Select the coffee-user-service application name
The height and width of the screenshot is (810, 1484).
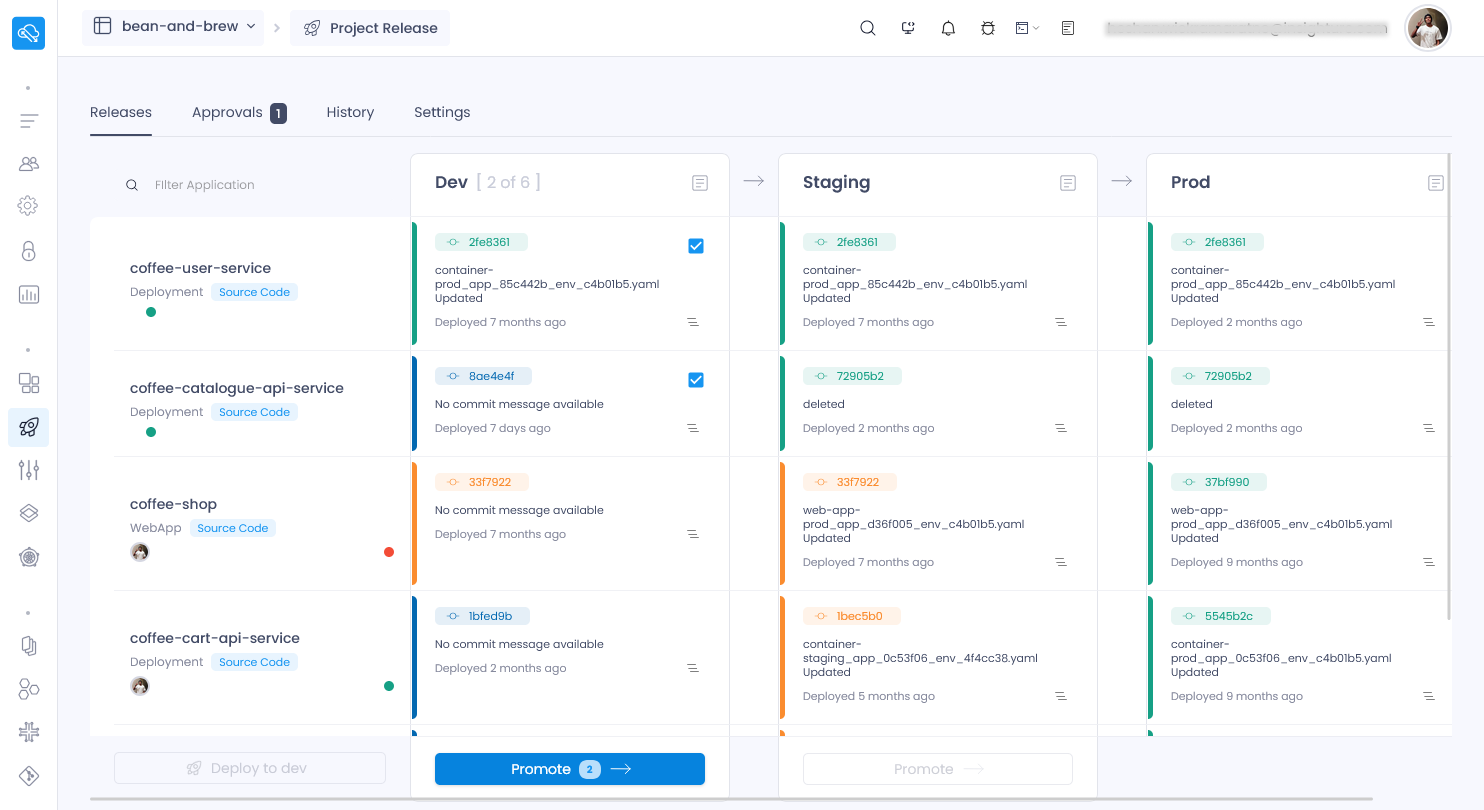point(200,268)
